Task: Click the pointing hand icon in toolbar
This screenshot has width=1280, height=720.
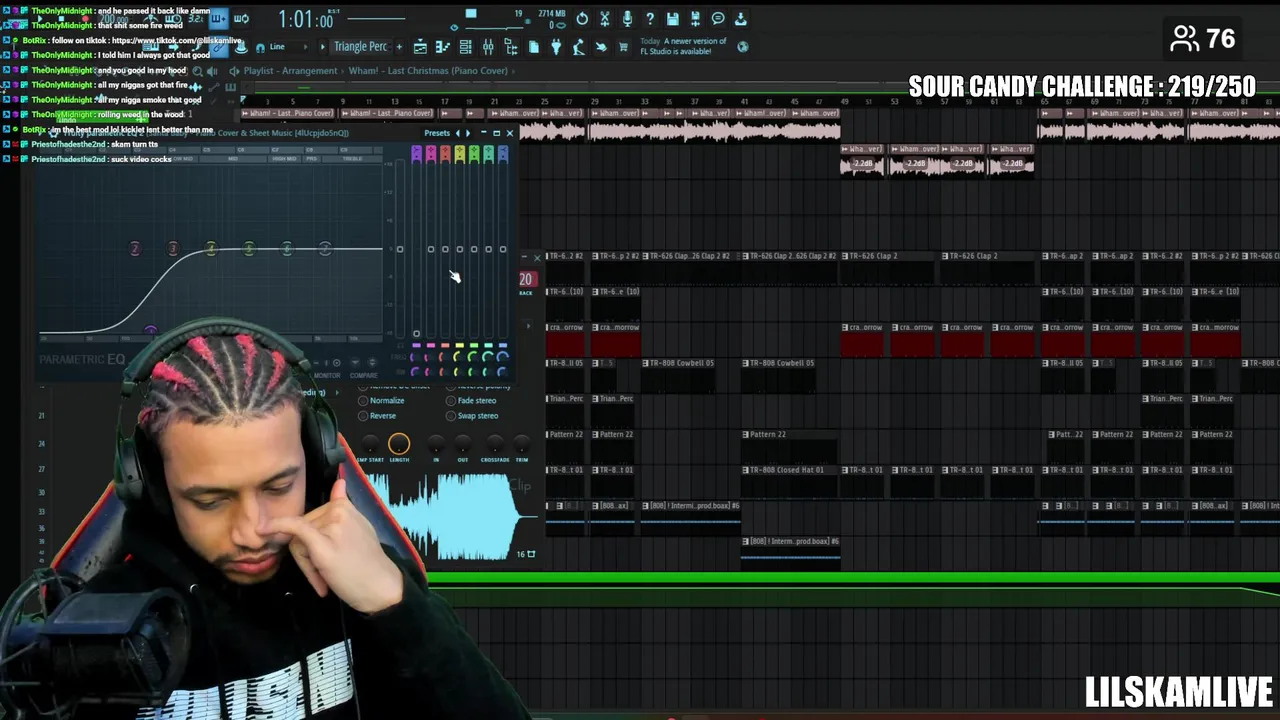Action: [601, 46]
